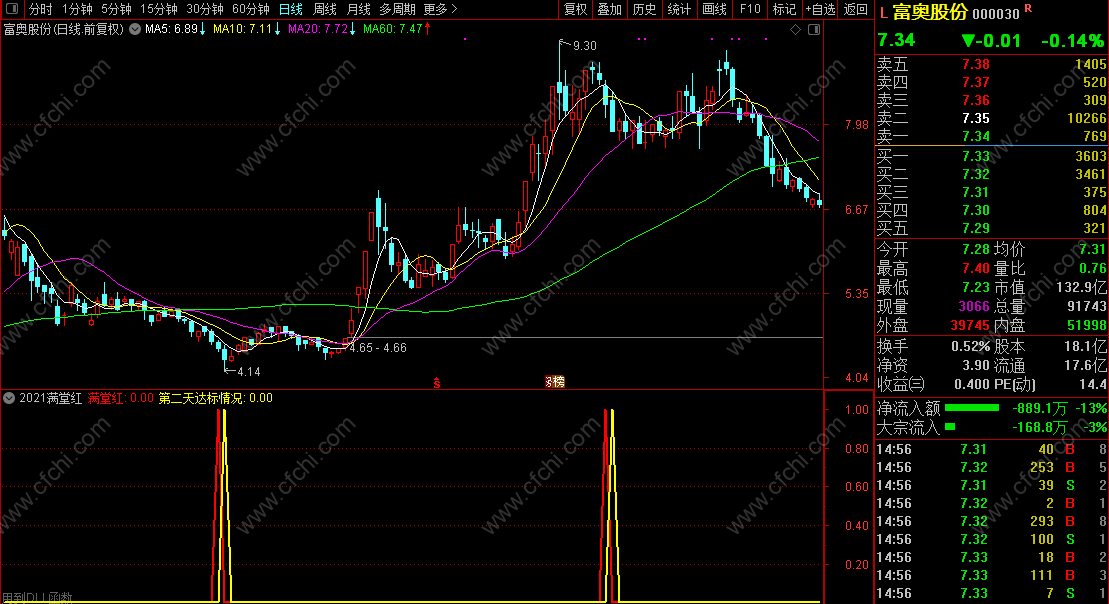Click the 叠加 overlay button
The image size is (1109, 604).
pos(610,9)
